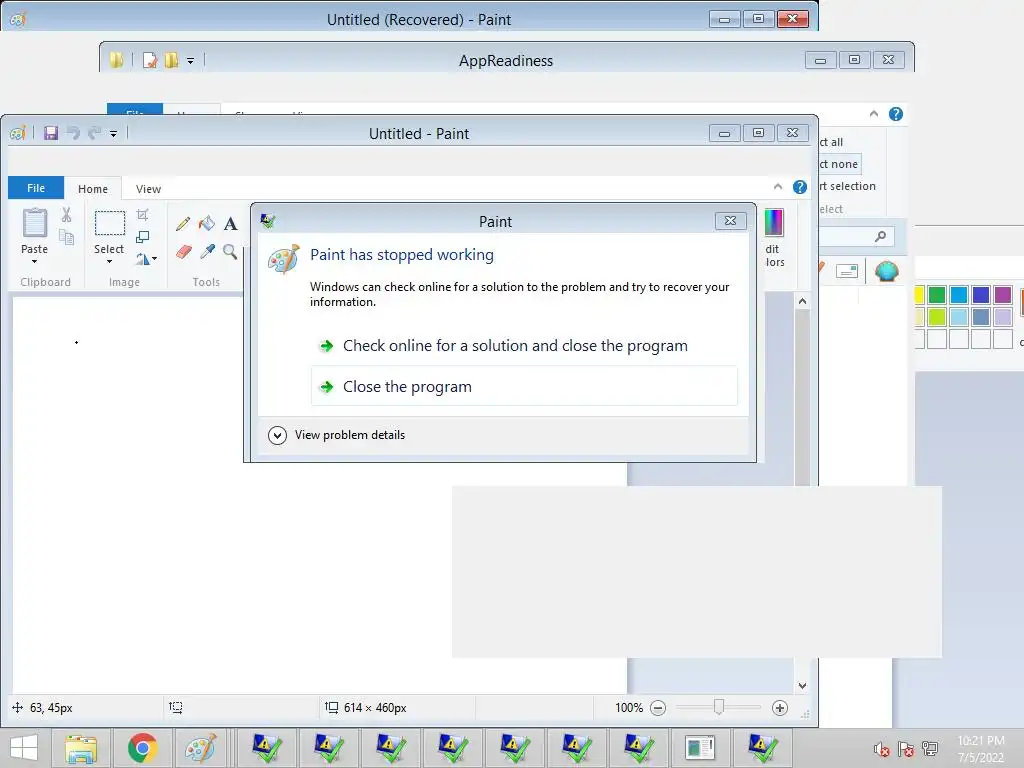Open AppReadiness window Help icon
Image resolution: width=1024 pixels, height=768 pixels.
[896, 114]
